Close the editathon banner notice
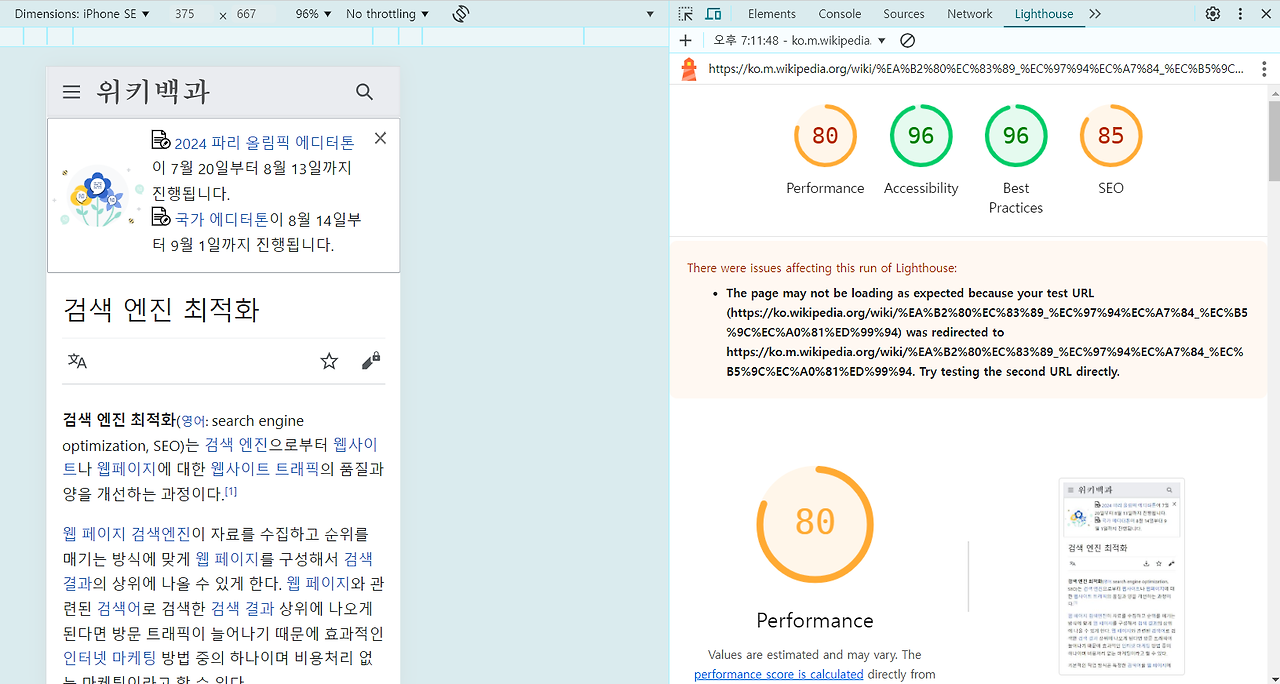1280x684 pixels. click(x=380, y=138)
